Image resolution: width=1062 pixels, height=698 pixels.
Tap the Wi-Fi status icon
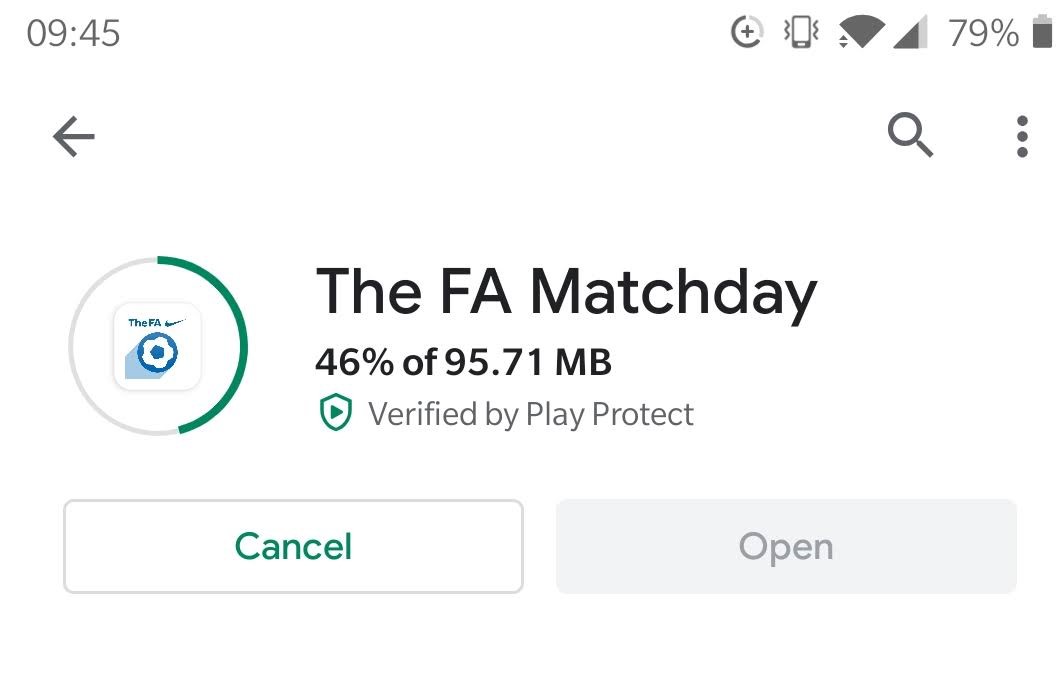(x=859, y=32)
